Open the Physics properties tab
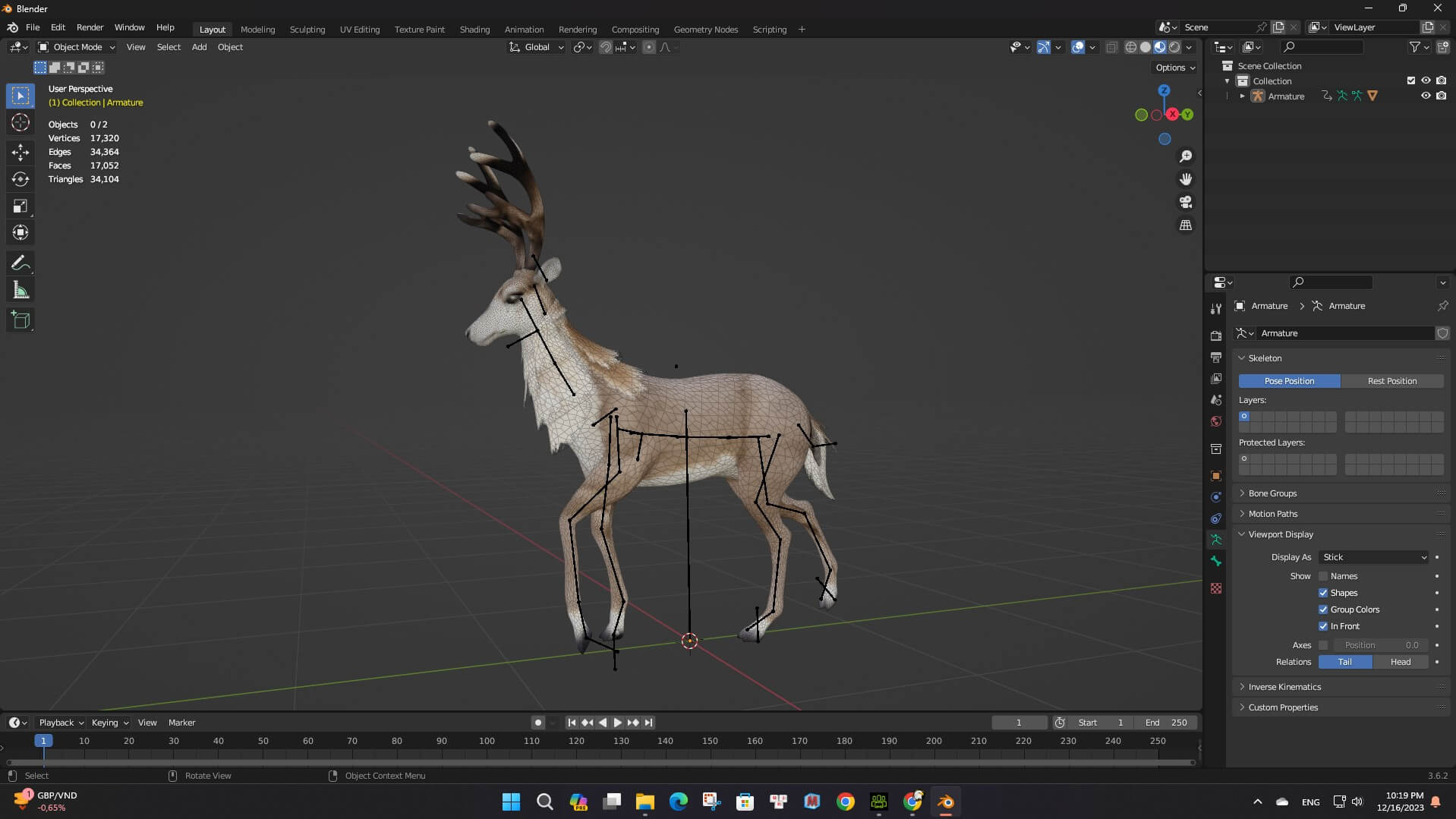 pyautogui.click(x=1215, y=497)
